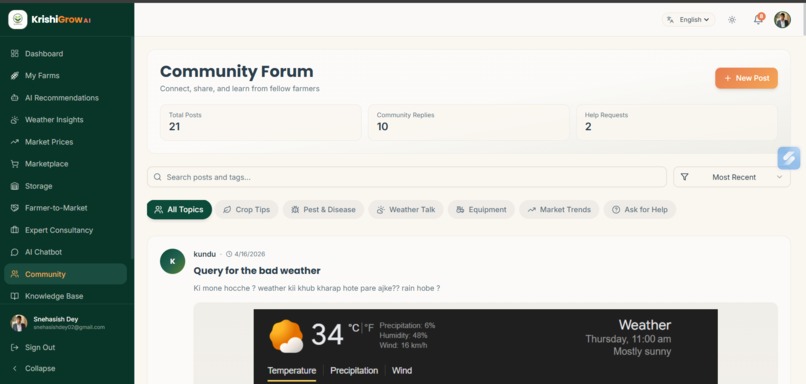
Task: Switch weather unit to °F
Action: [x=369, y=328]
